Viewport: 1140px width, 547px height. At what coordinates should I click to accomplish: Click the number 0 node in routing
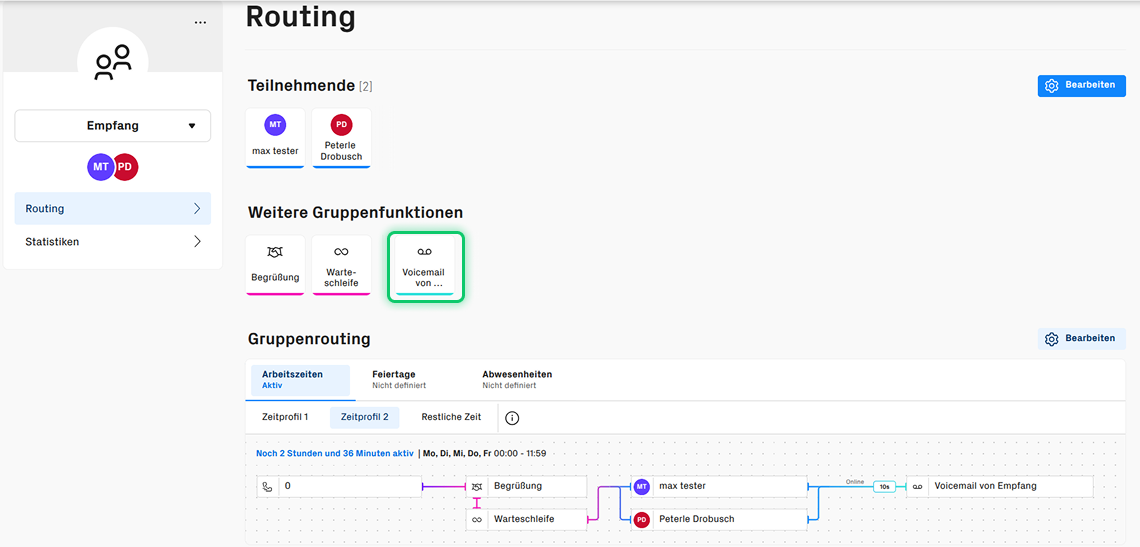340,487
